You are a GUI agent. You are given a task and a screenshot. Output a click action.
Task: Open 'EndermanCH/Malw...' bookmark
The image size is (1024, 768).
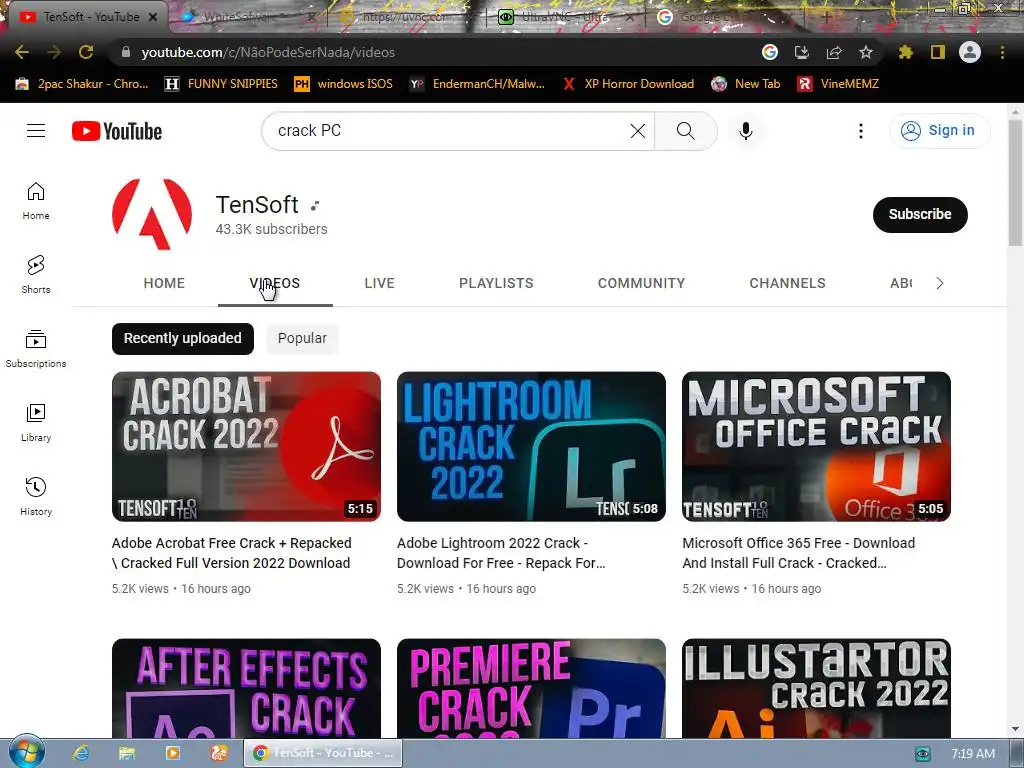coord(477,84)
